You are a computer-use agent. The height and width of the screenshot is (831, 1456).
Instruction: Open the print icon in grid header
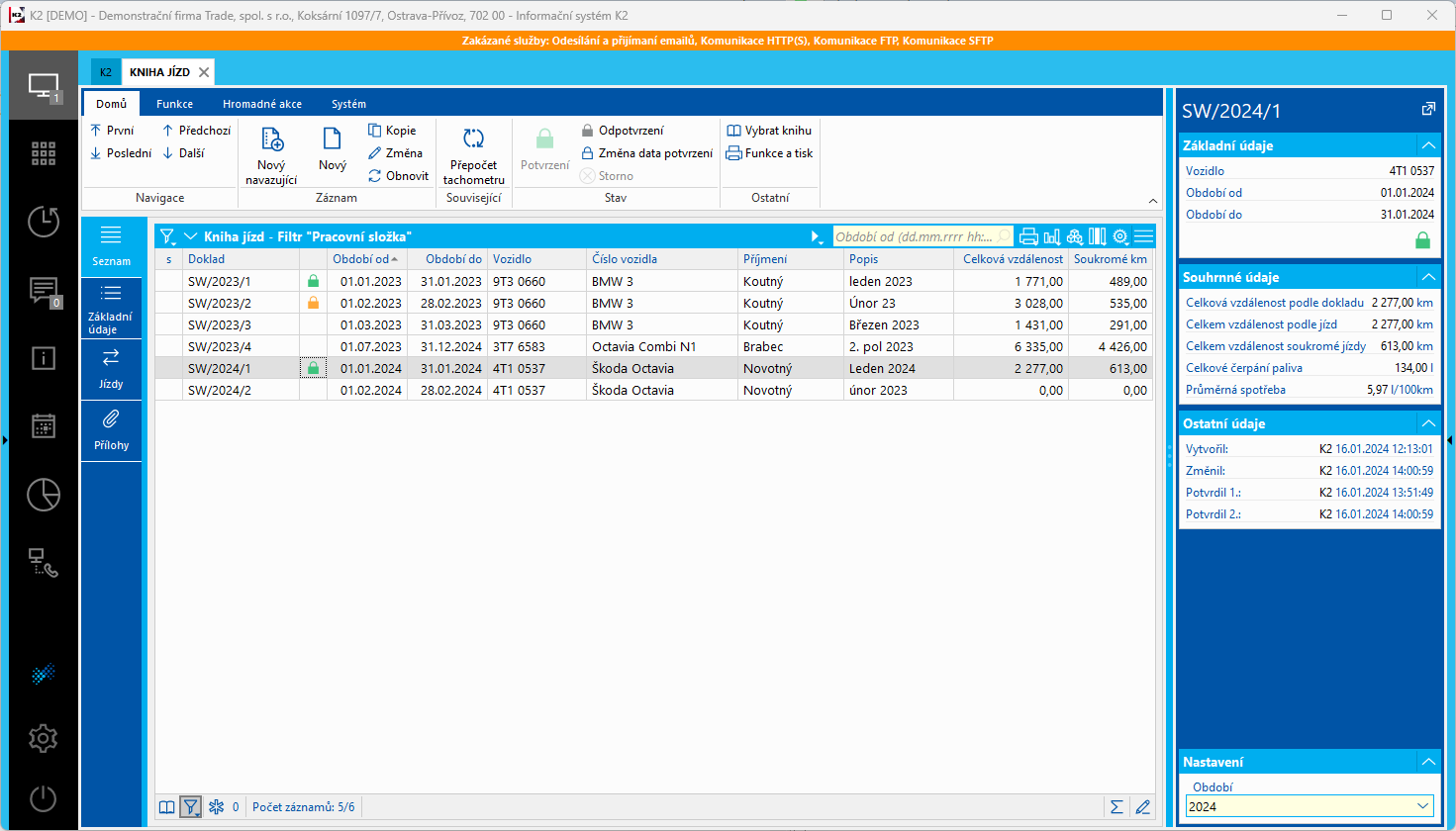click(1028, 236)
